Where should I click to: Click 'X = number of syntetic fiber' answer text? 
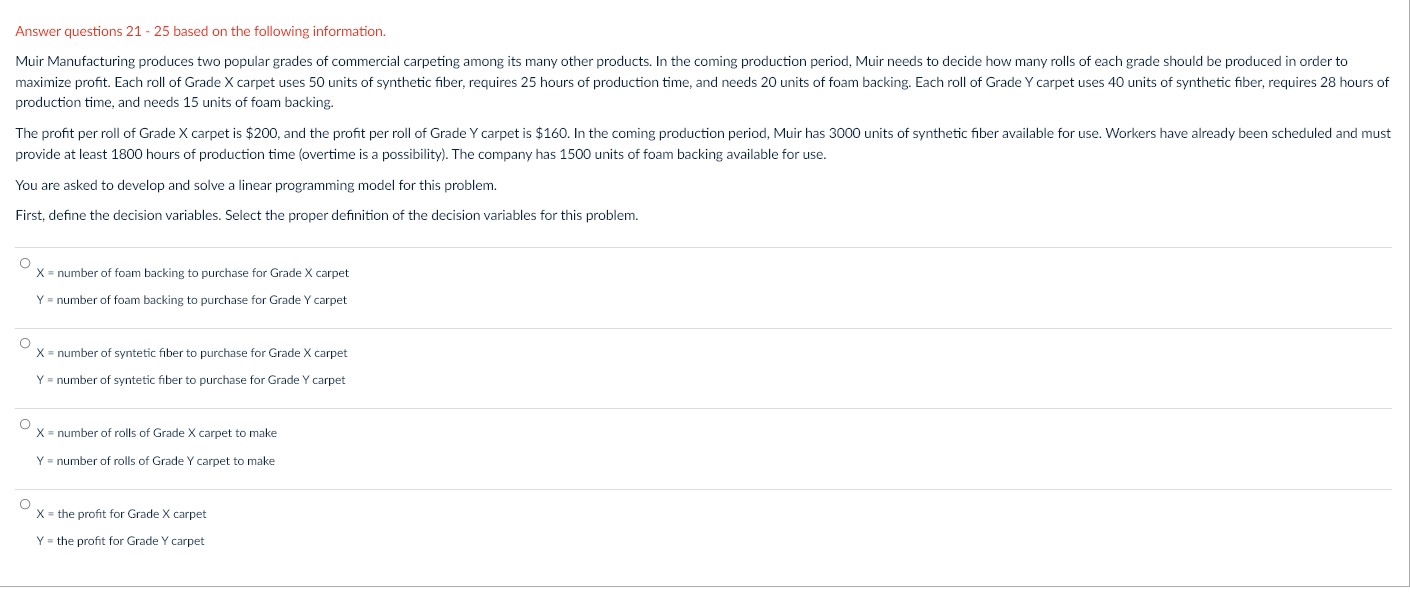(191, 353)
